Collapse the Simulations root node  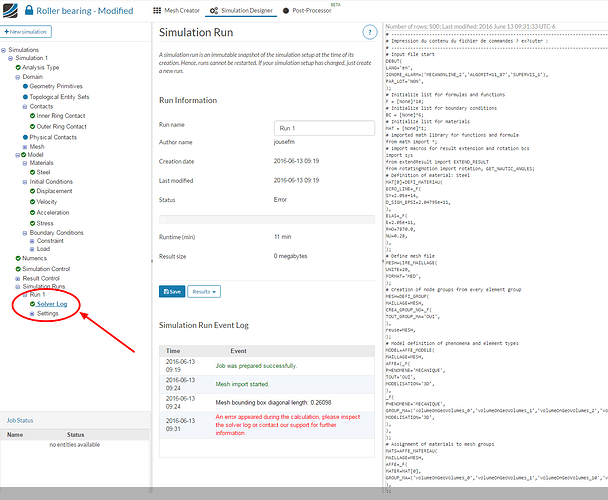(3, 50)
